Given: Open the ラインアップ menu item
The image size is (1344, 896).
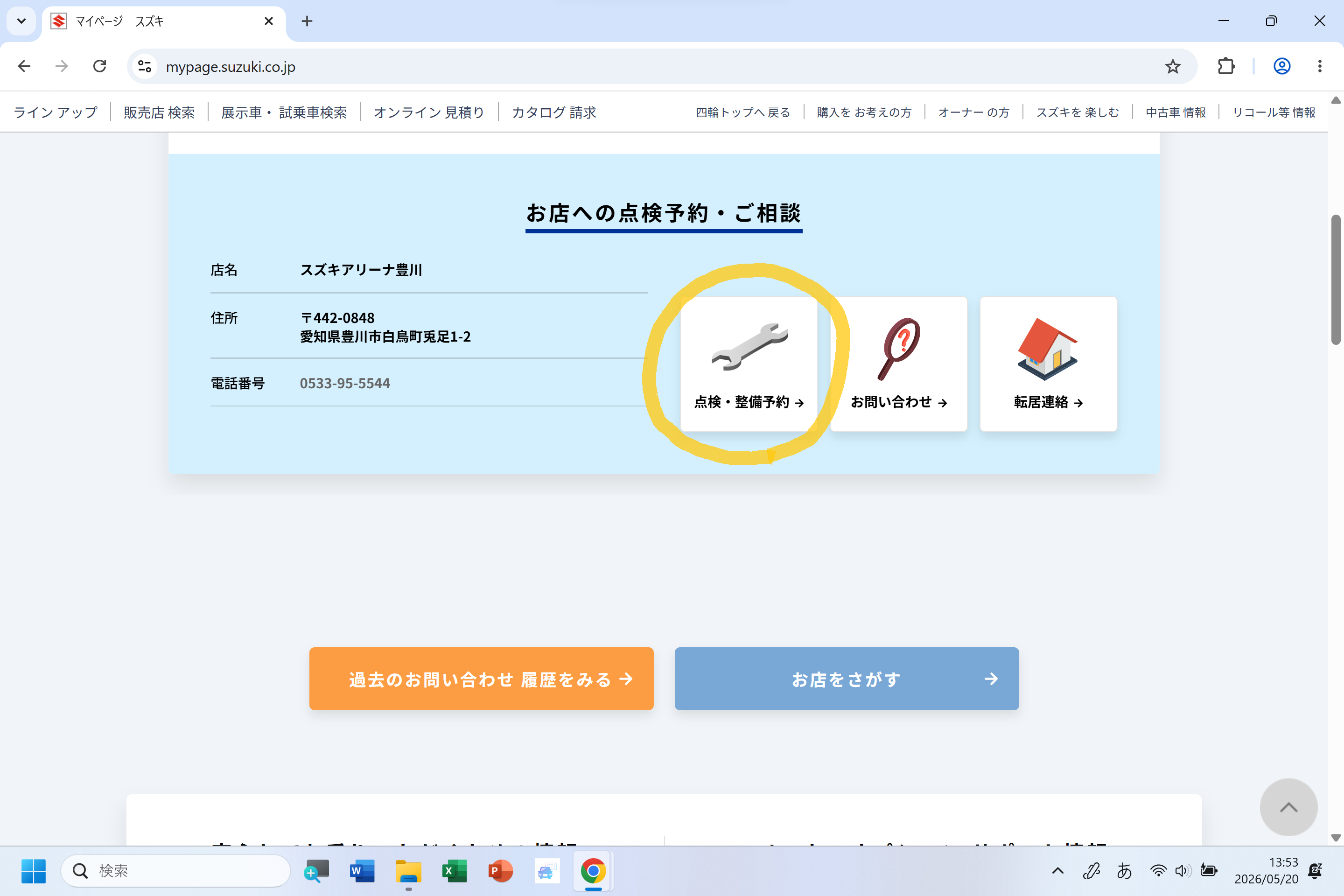Looking at the screenshot, I should point(56,112).
